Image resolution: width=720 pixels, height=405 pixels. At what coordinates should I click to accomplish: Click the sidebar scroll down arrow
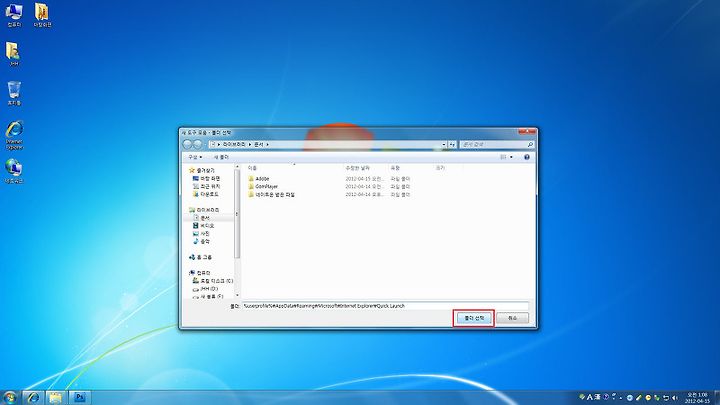[237, 295]
